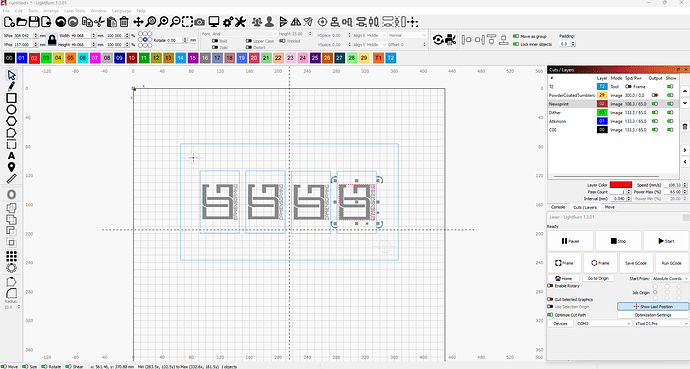This screenshot has height=369, width=690.
Task: Select the Position Laser pin tool
Action: click(11, 167)
